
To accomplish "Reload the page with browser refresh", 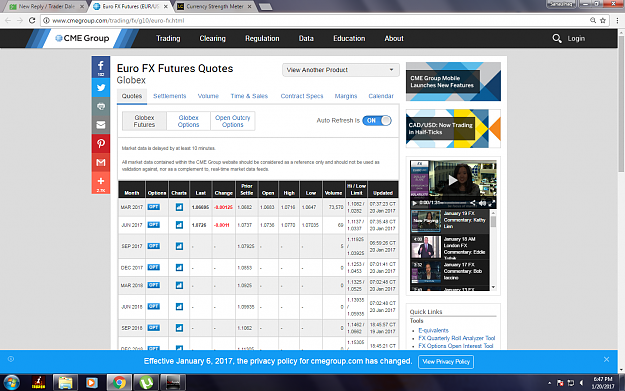I will tap(32, 20).
